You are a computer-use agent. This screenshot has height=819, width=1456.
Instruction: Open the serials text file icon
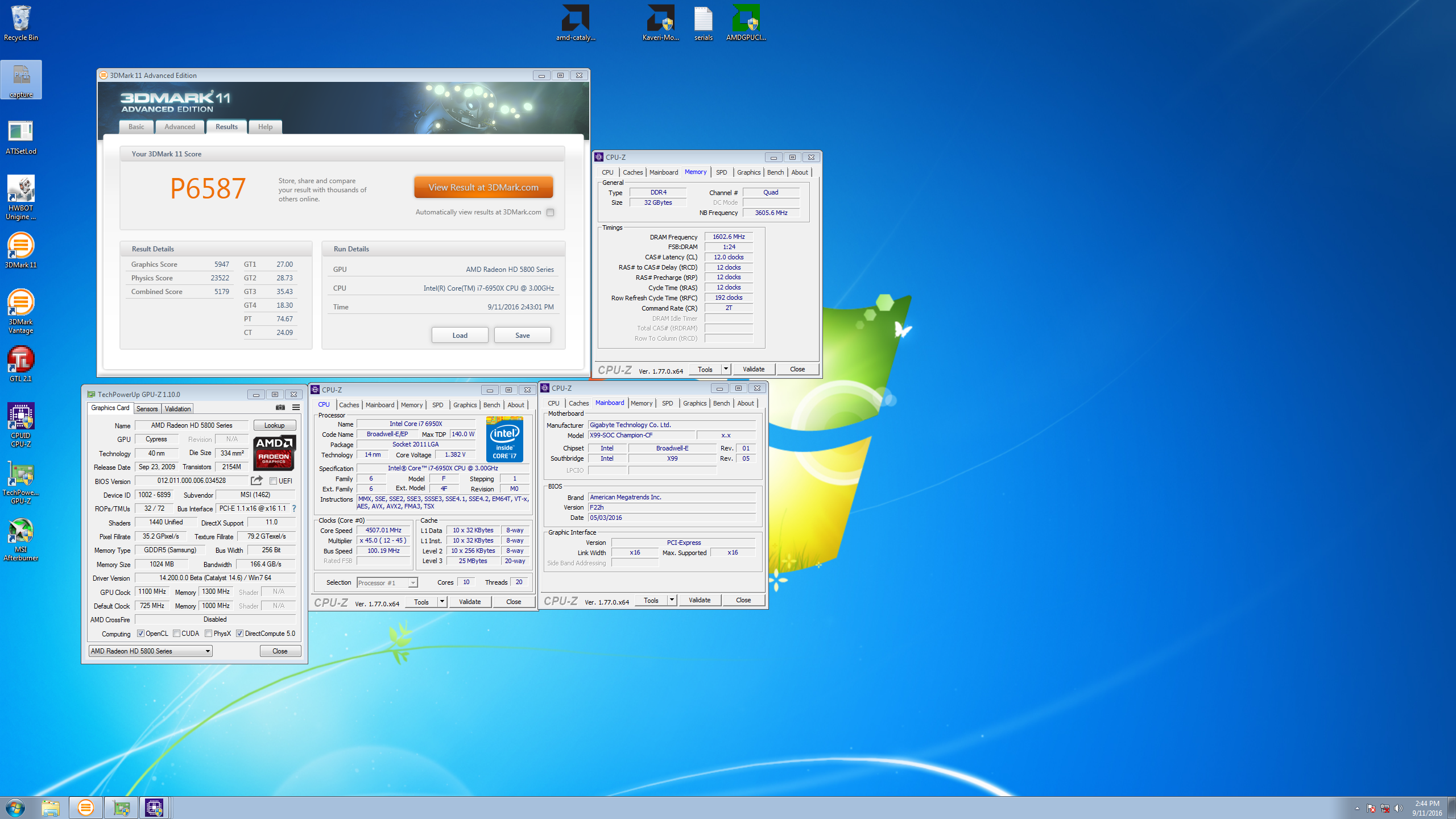(x=704, y=23)
